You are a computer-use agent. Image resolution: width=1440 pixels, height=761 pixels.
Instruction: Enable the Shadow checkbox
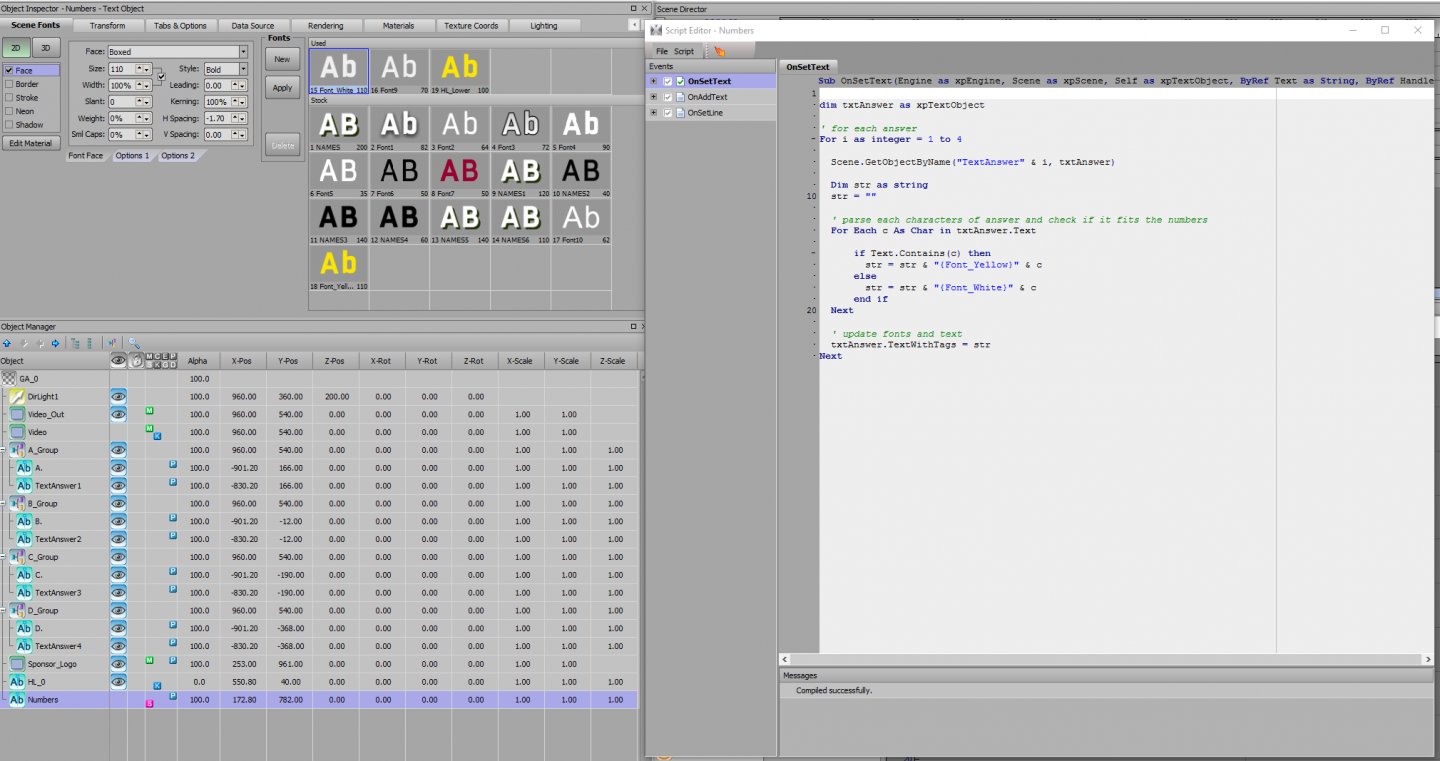pyautogui.click(x=9, y=125)
